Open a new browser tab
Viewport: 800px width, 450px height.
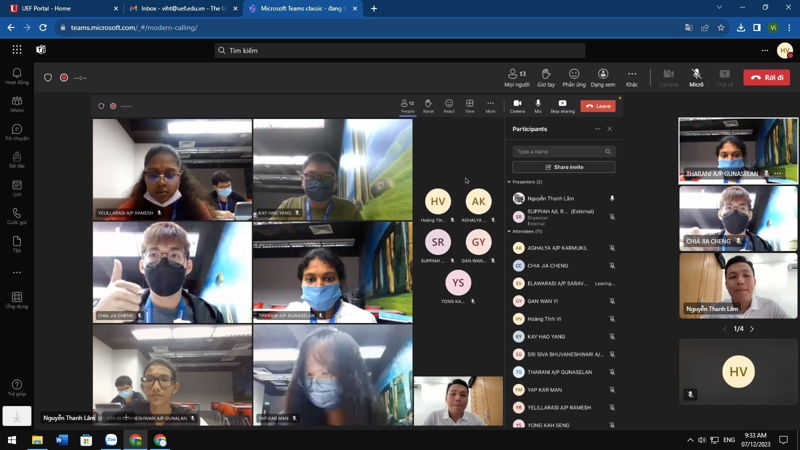pyautogui.click(x=373, y=8)
